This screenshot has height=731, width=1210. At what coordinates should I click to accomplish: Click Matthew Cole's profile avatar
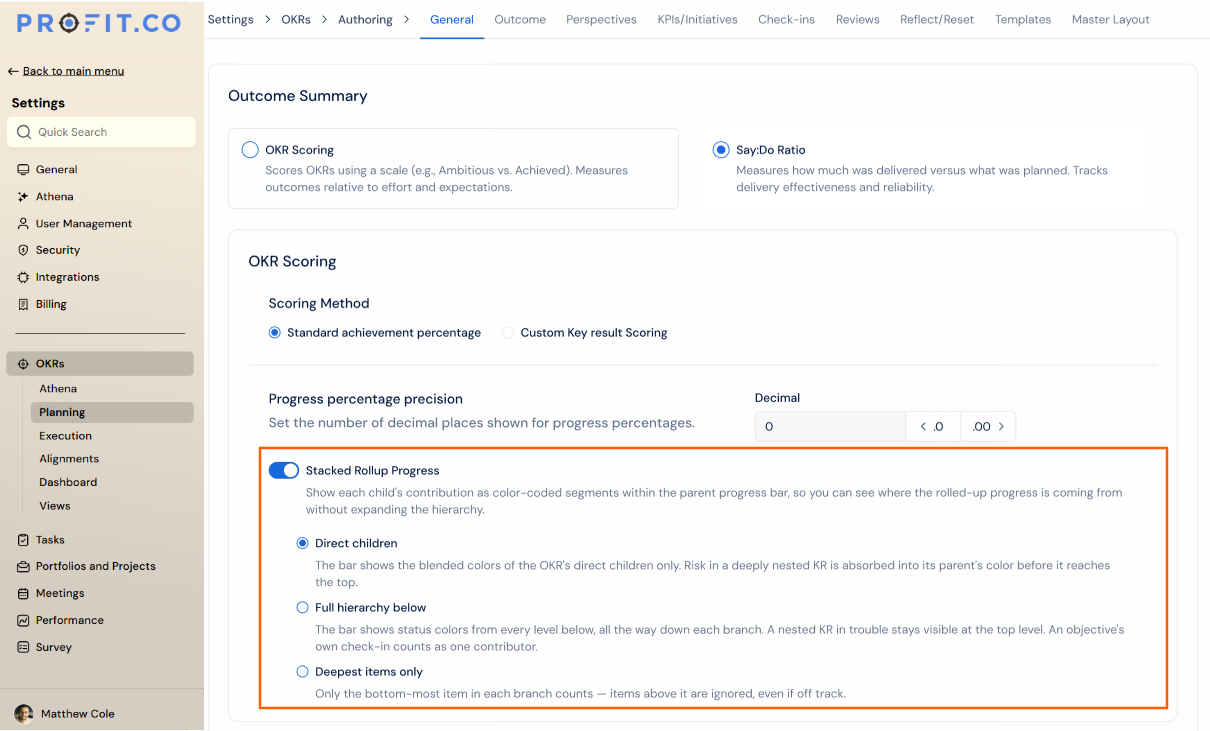tap(24, 714)
